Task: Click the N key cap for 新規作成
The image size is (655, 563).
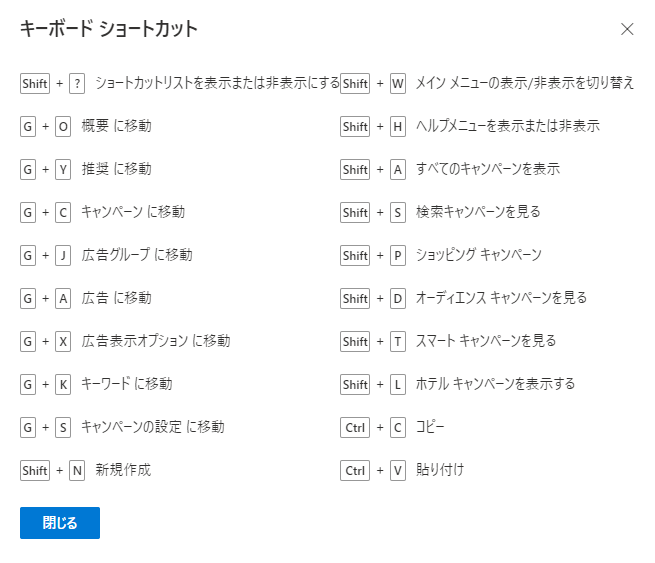Action: (77, 470)
